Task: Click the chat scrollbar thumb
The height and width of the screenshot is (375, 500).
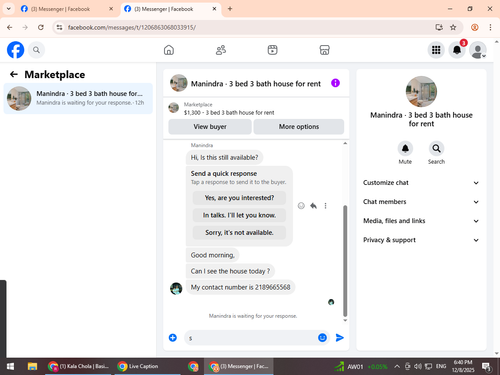Action: (345, 261)
